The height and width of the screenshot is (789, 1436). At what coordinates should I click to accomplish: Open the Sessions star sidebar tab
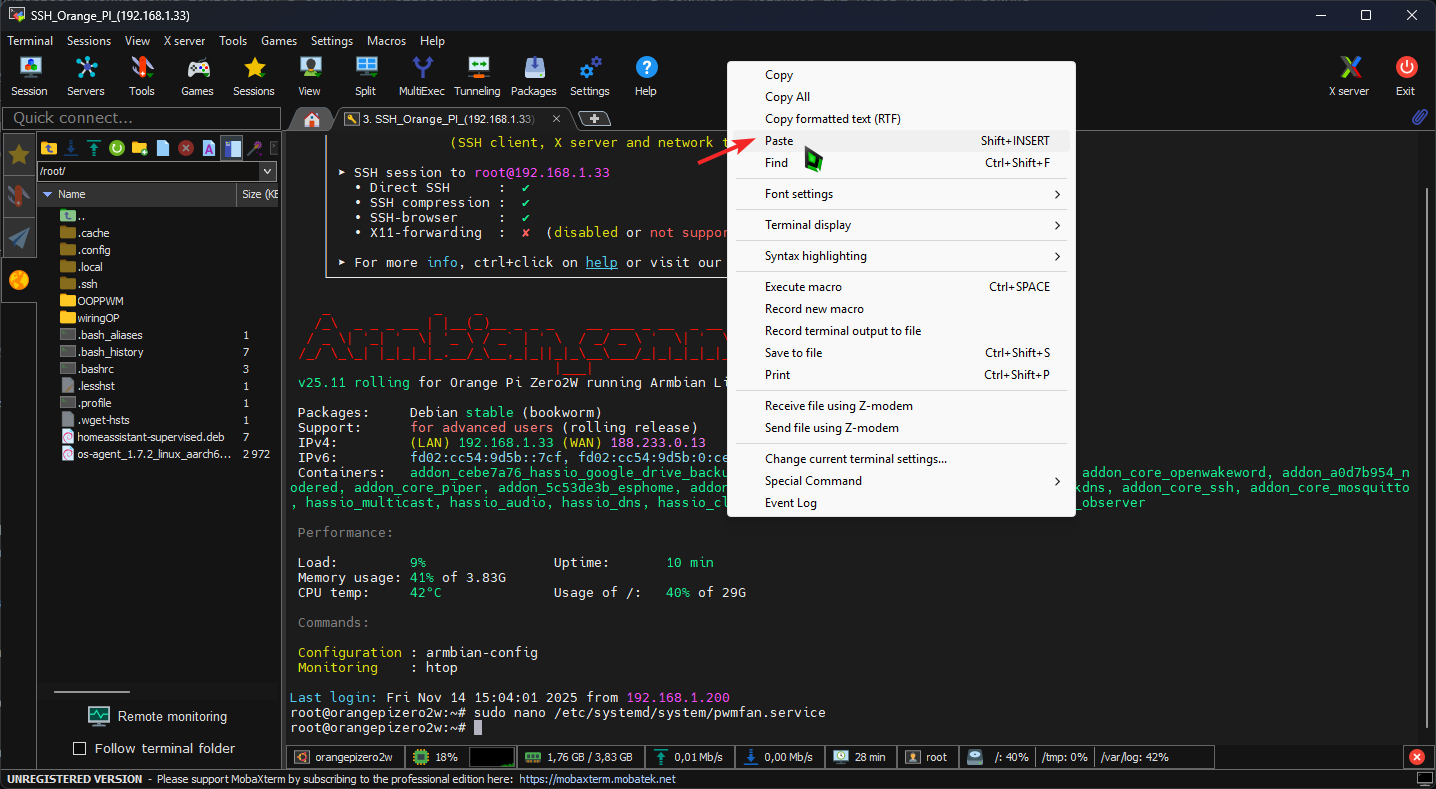click(x=18, y=155)
